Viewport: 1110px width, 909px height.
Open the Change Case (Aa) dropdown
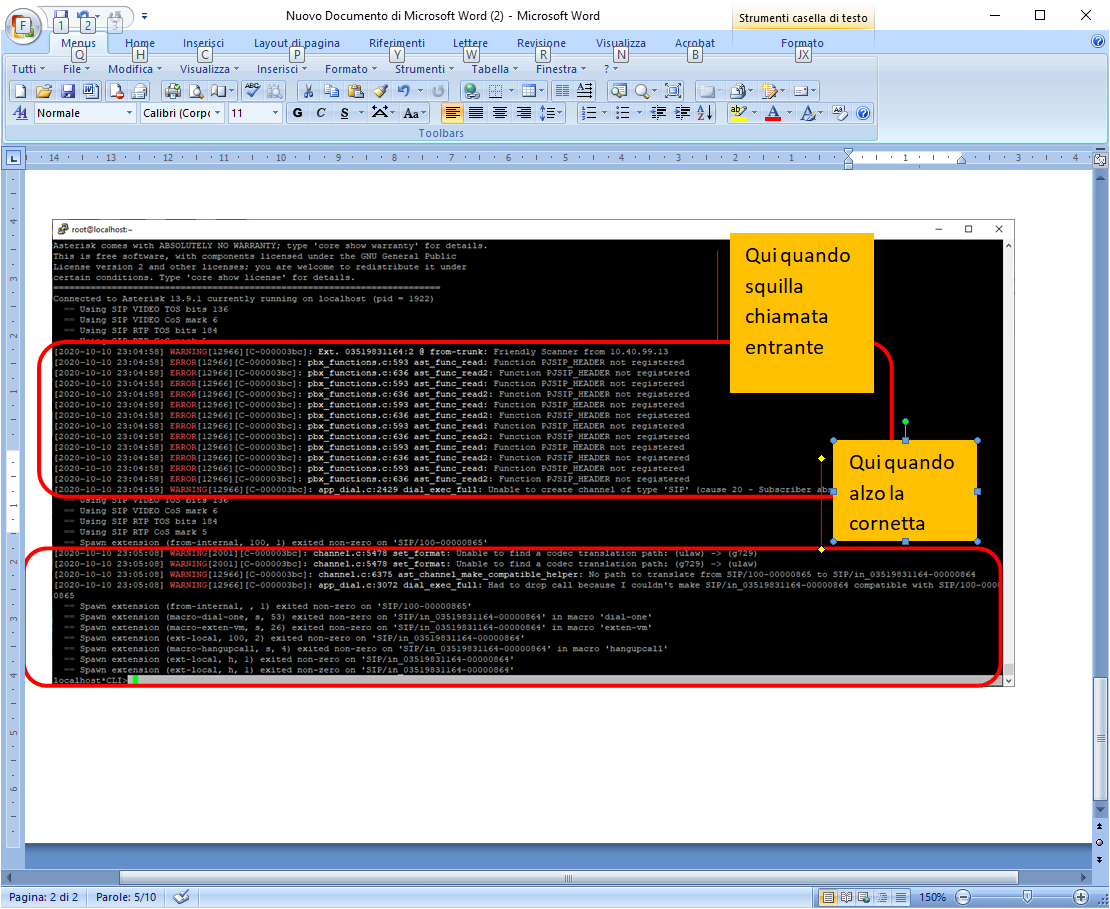pyautogui.click(x=415, y=113)
